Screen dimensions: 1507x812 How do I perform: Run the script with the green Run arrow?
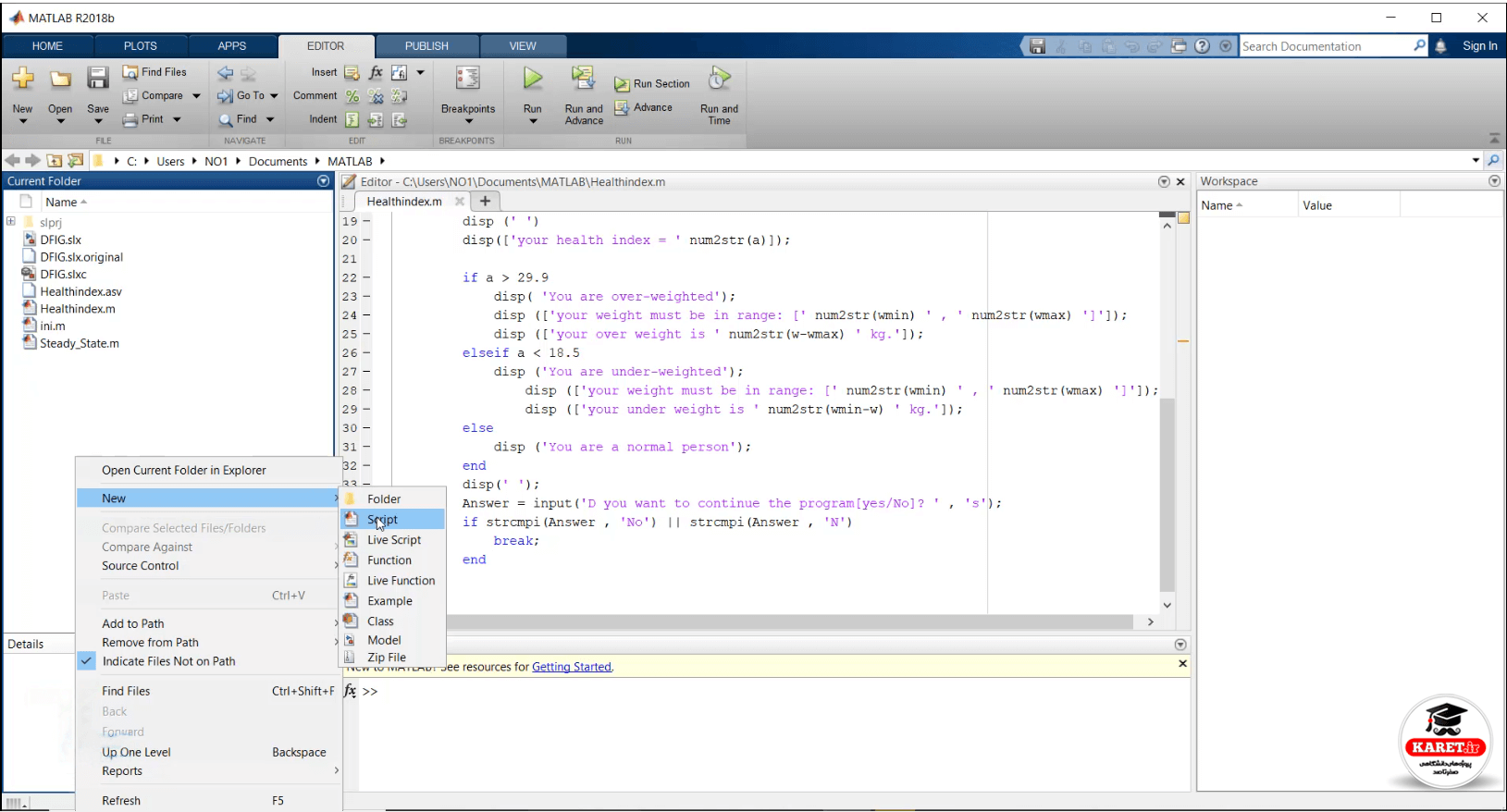(x=533, y=79)
